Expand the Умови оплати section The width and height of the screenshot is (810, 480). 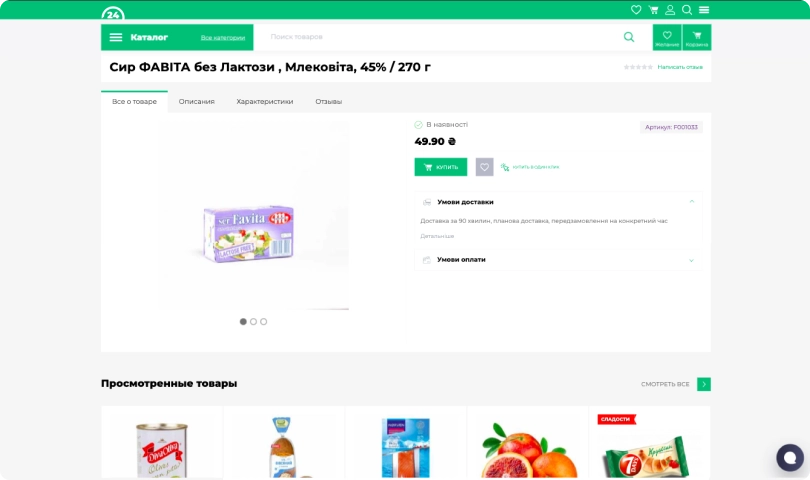691,260
